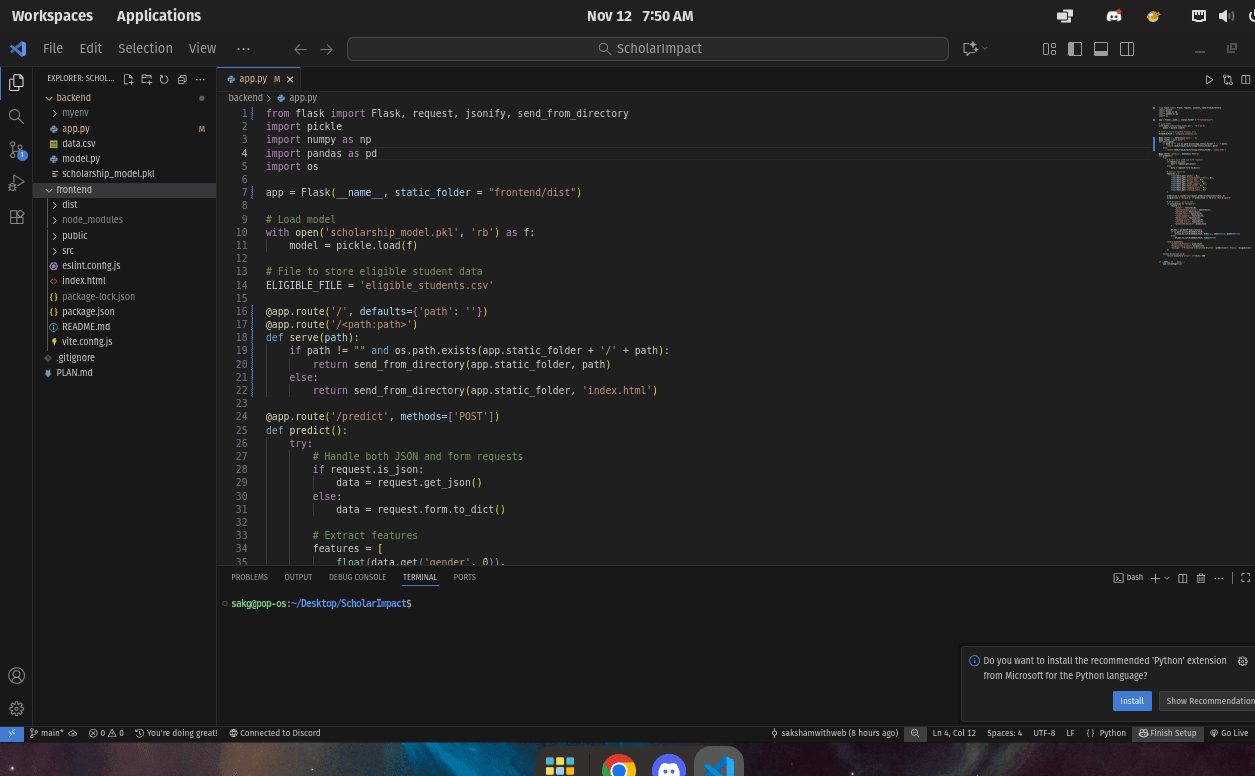Click New File icon in Explorer header
Viewport: 1255px width, 776px height.
[128, 79]
